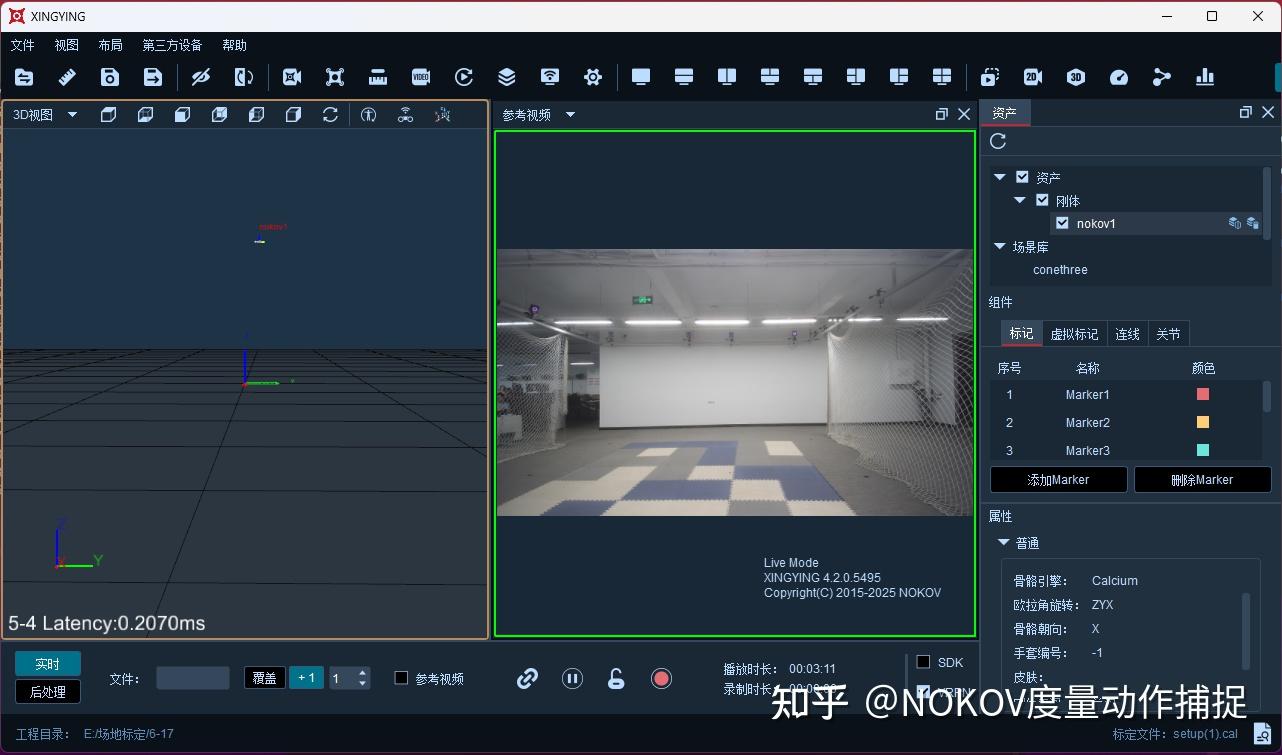Screen dimensions: 1282x755
Task: Click the bar chart analysis toolbar icon
Action: 1205,77
